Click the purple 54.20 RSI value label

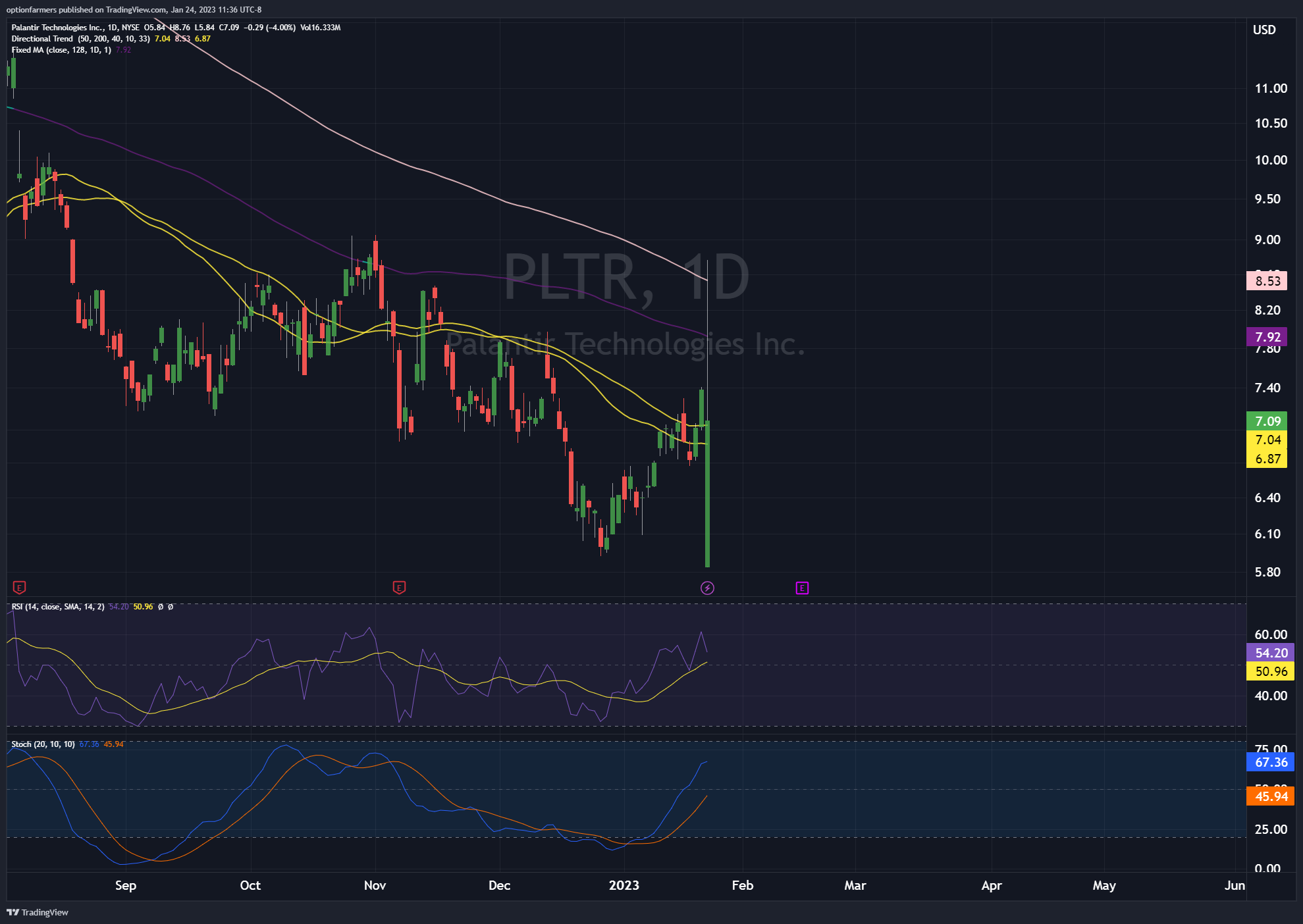tap(1271, 653)
